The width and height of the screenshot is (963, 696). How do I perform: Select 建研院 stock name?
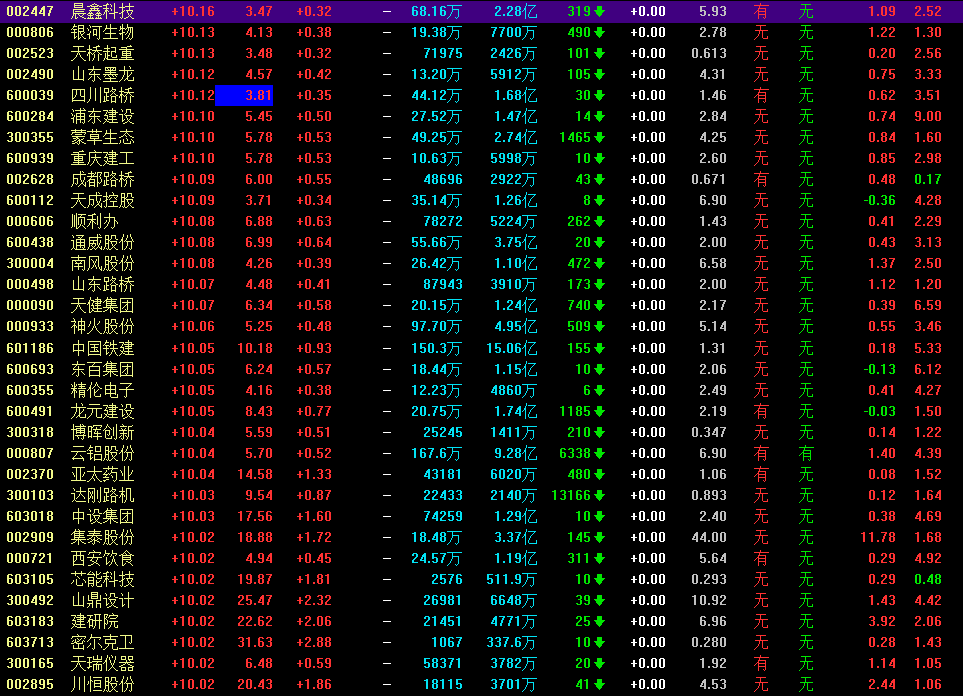point(94,621)
